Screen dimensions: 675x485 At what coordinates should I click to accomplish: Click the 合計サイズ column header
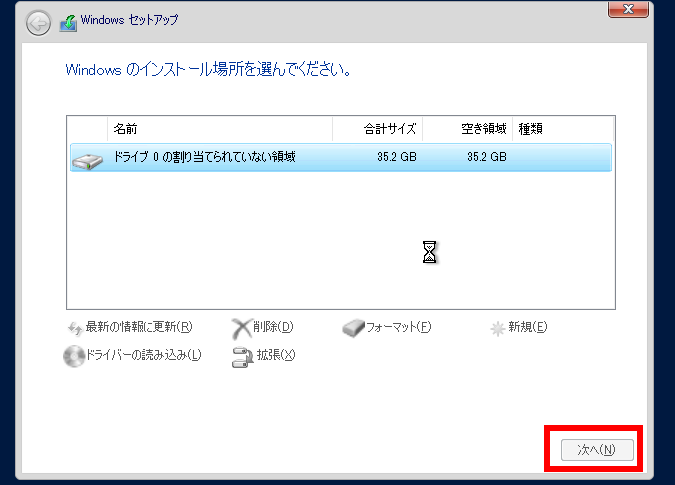click(378, 129)
